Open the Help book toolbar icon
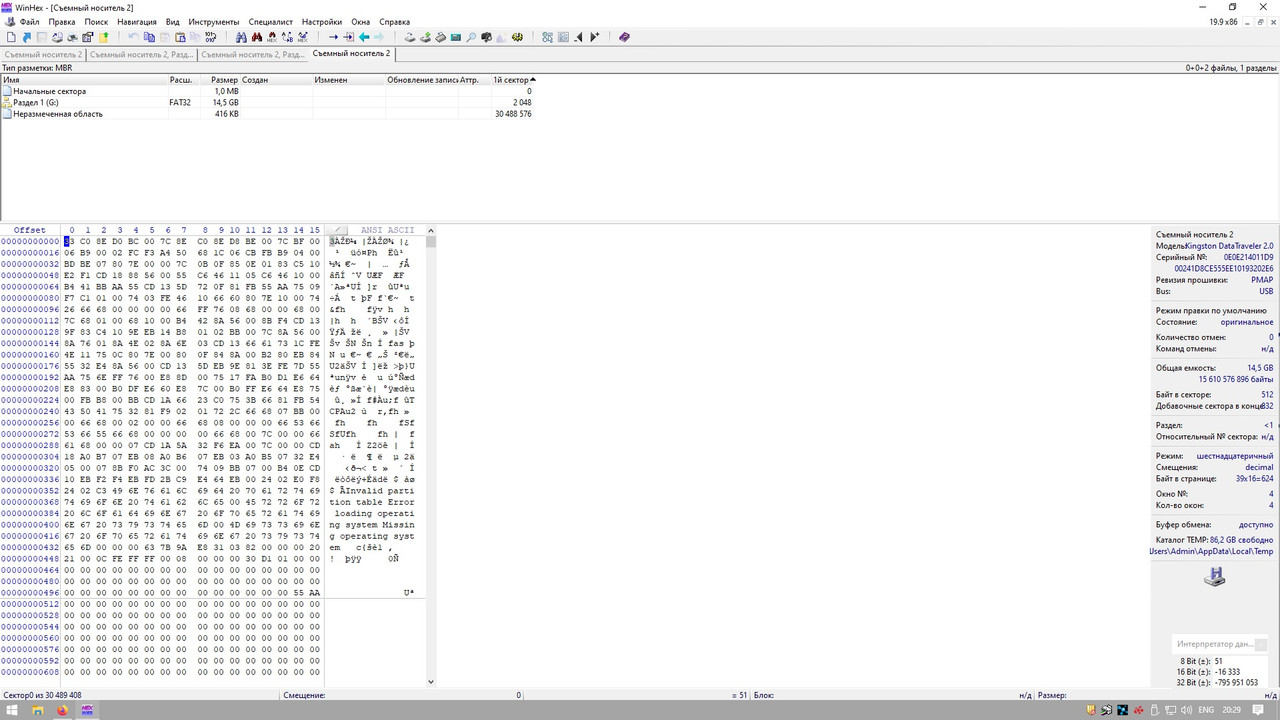The width and height of the screenshot is (1280, 720). click(624, 37)
